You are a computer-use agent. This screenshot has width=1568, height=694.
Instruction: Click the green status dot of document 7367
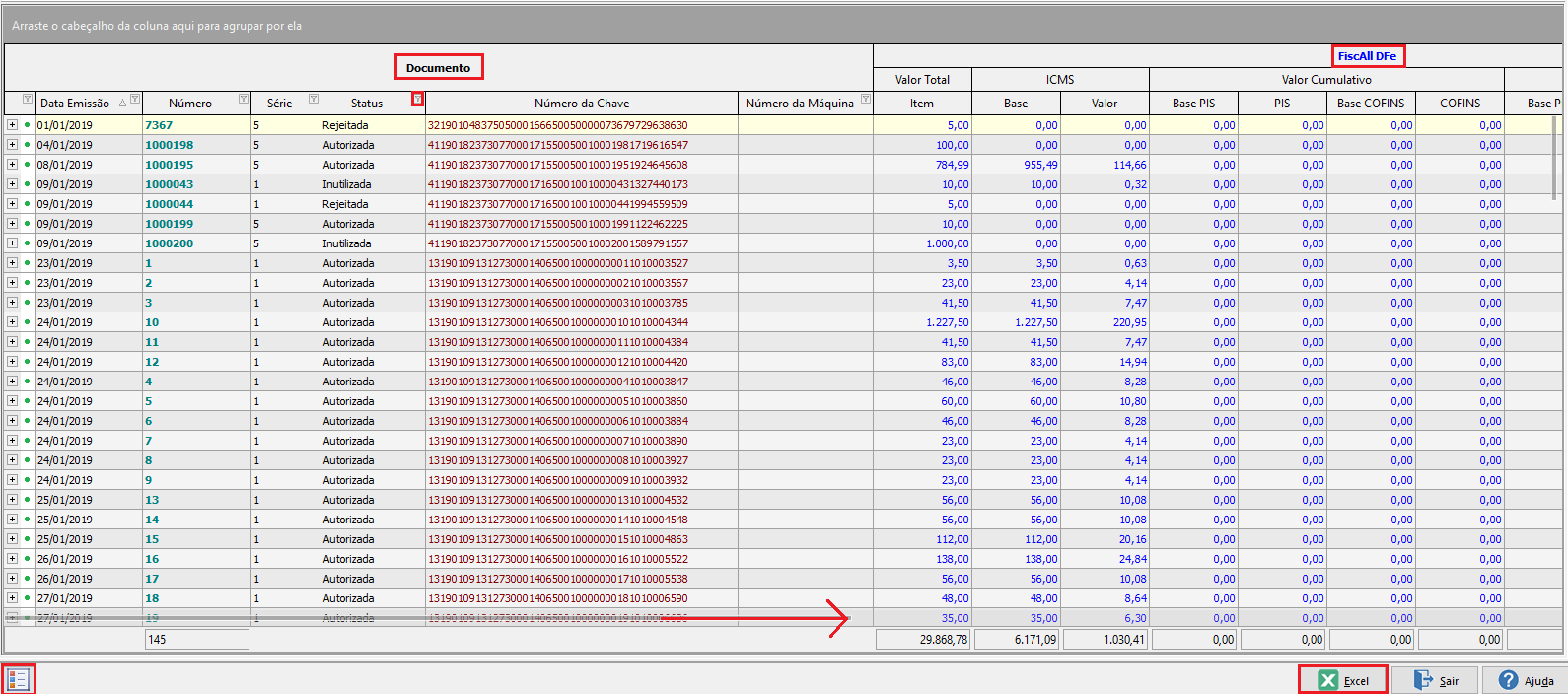(x=27, y=125)
